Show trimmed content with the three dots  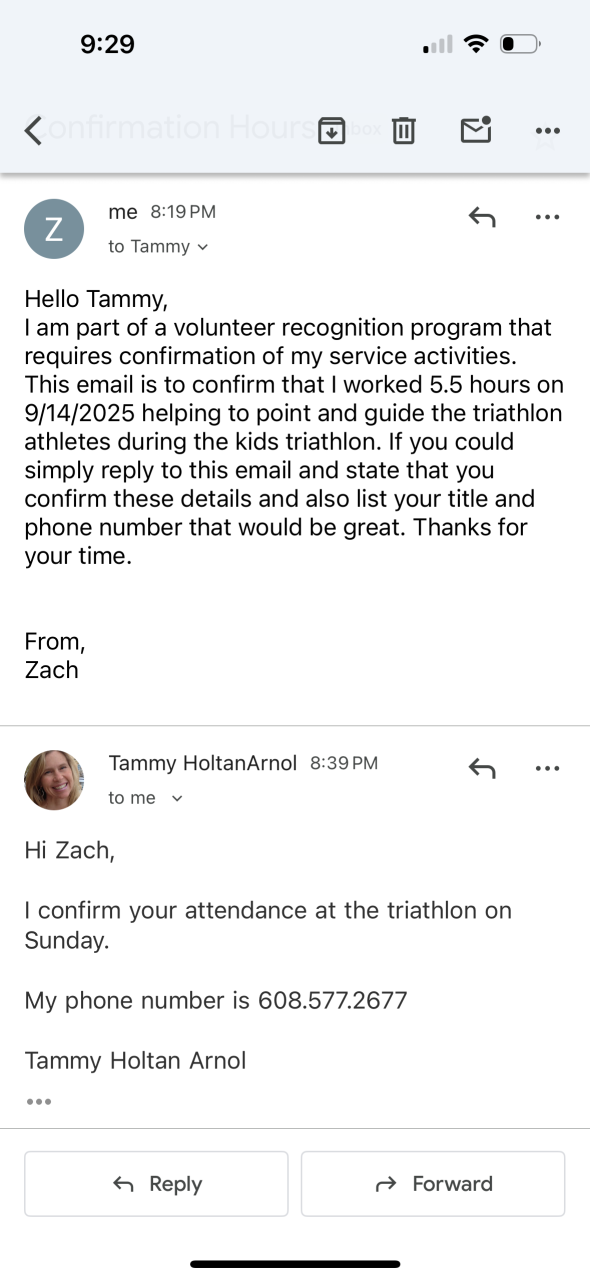39,1102
